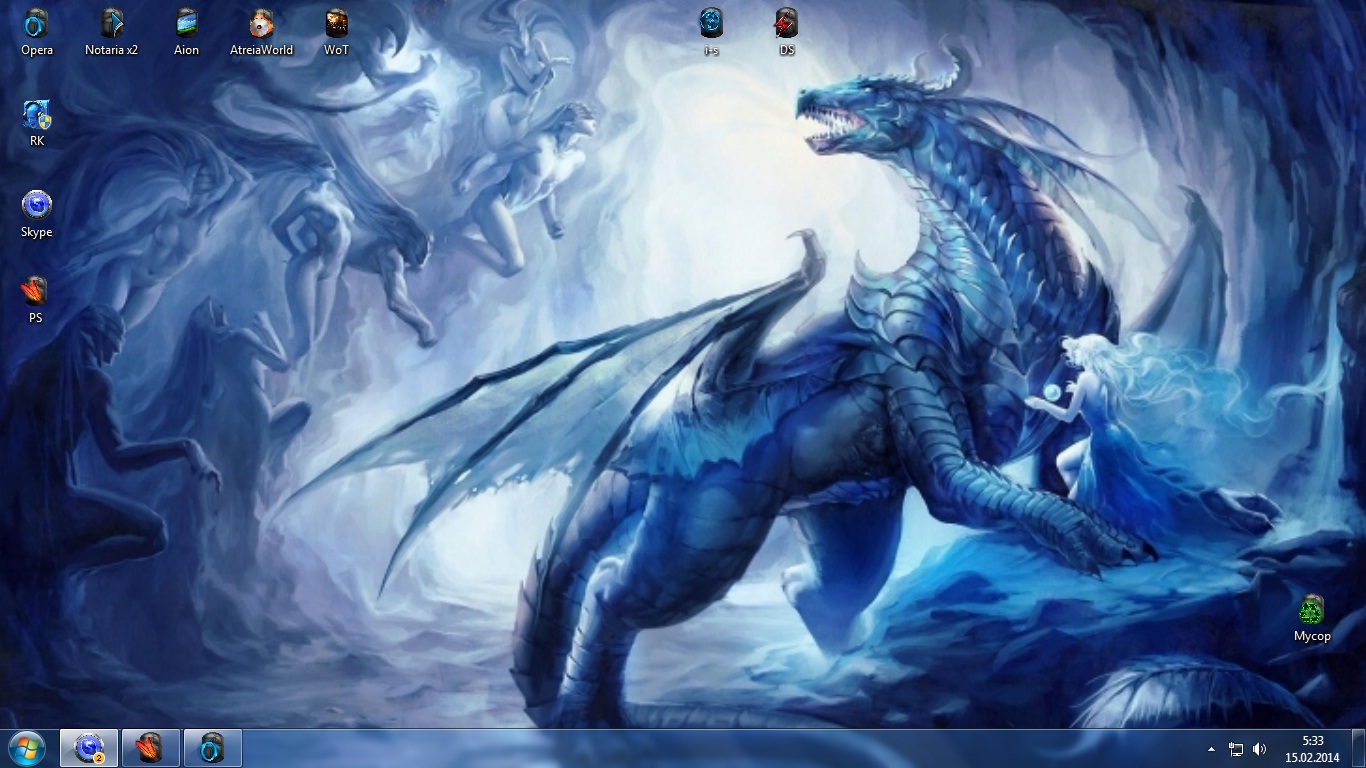This screenshot has height=768, width=1366.
Task: Click the DS desktop shortcut
Action: click(x=787, y=31)
